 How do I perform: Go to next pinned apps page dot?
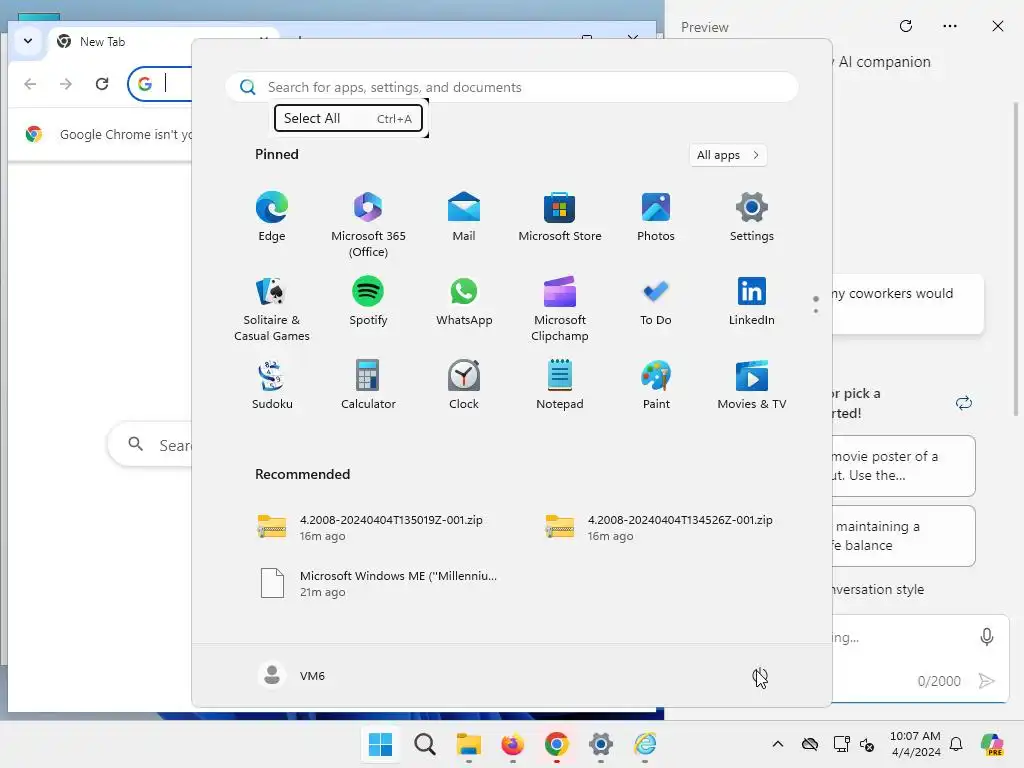pos(816,311)
